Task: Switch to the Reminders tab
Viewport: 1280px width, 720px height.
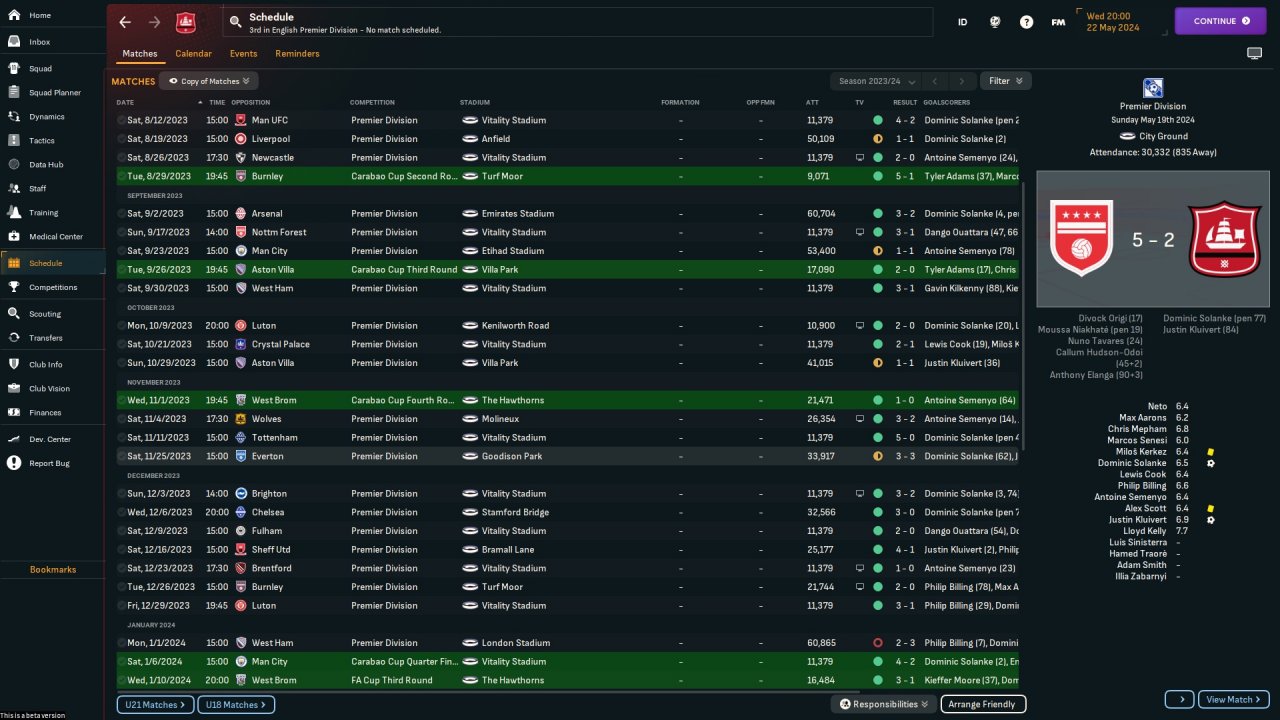Action: pyautogui.click(x=297, y=53)
